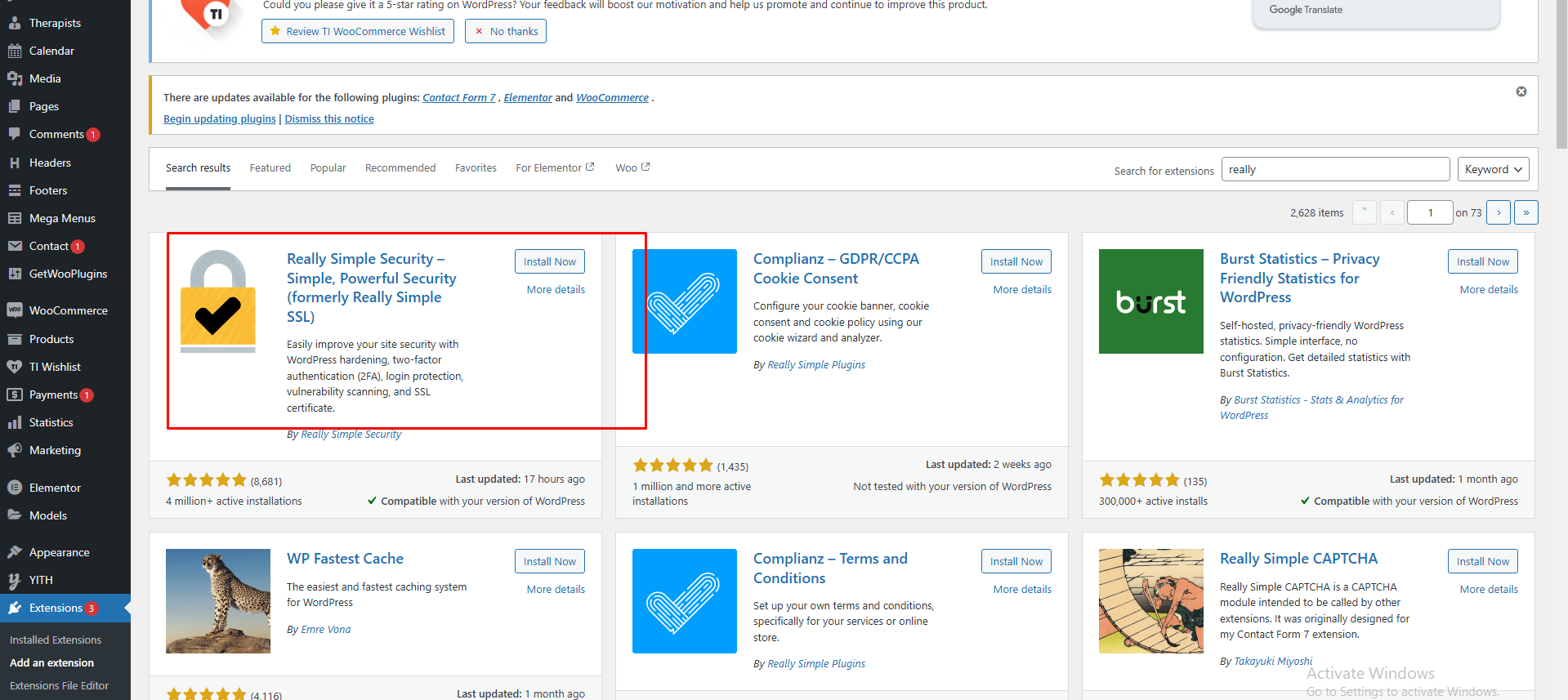The image size is (1568, 700).
Task: Click the Extensions plug icon
Action: tap(15, 608)
